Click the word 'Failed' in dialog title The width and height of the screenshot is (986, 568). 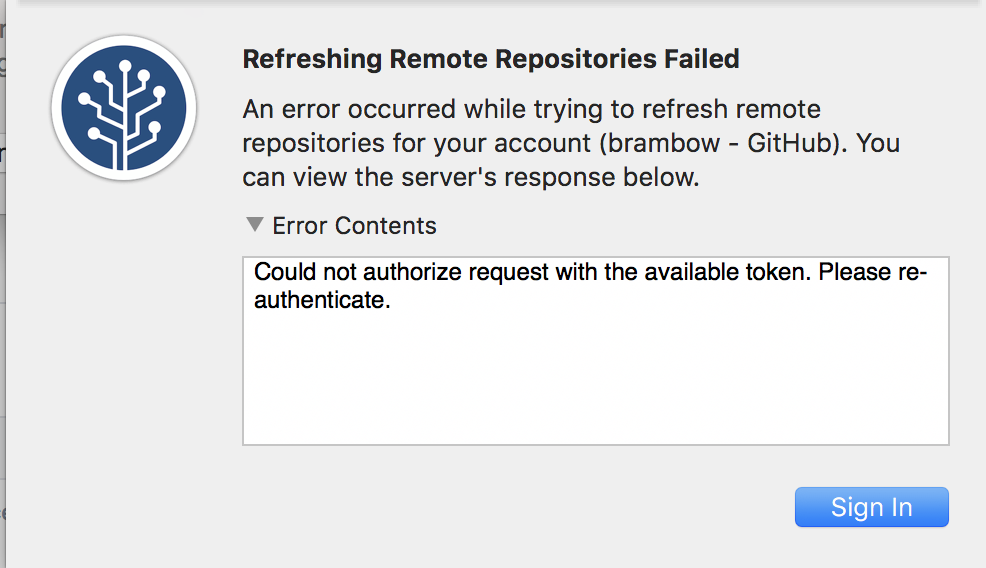[702, 59]
